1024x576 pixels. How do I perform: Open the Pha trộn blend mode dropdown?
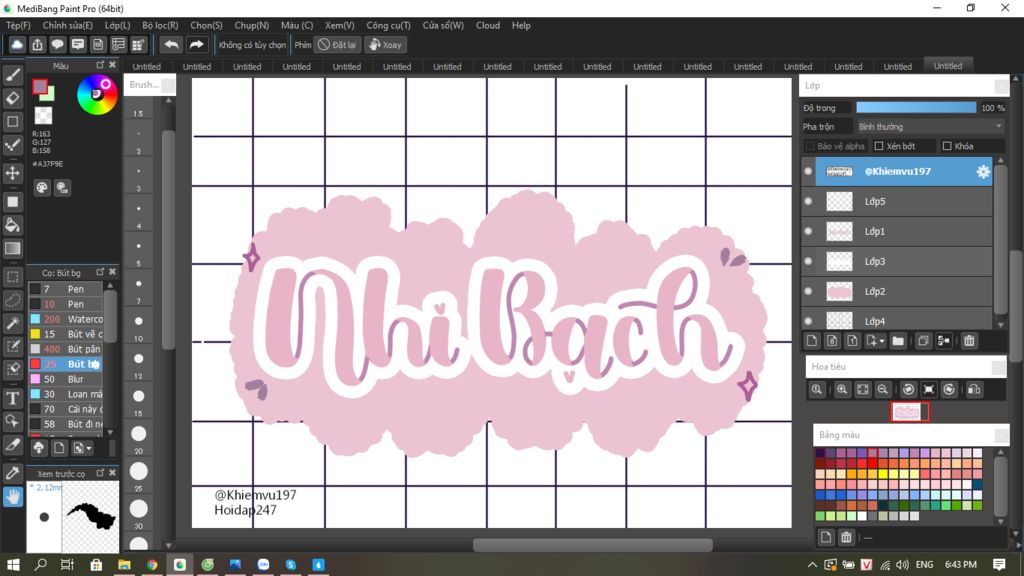coord(930,127)
